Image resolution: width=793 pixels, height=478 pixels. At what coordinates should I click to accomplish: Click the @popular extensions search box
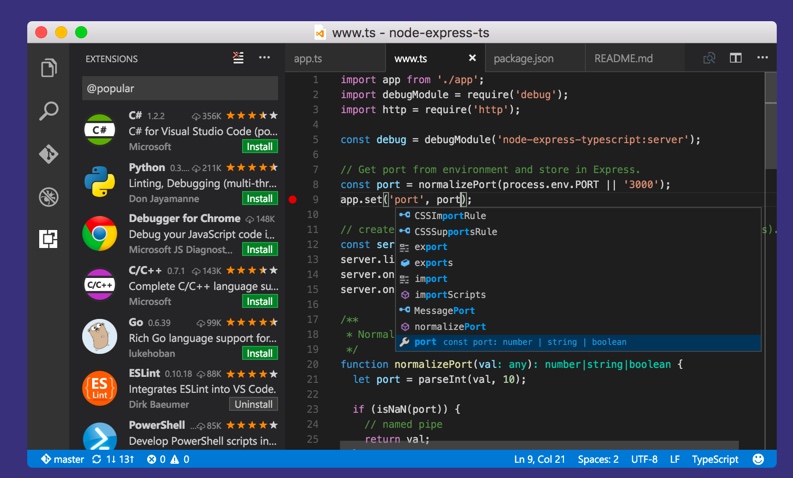pyautogui.click(x=180, y=88)
